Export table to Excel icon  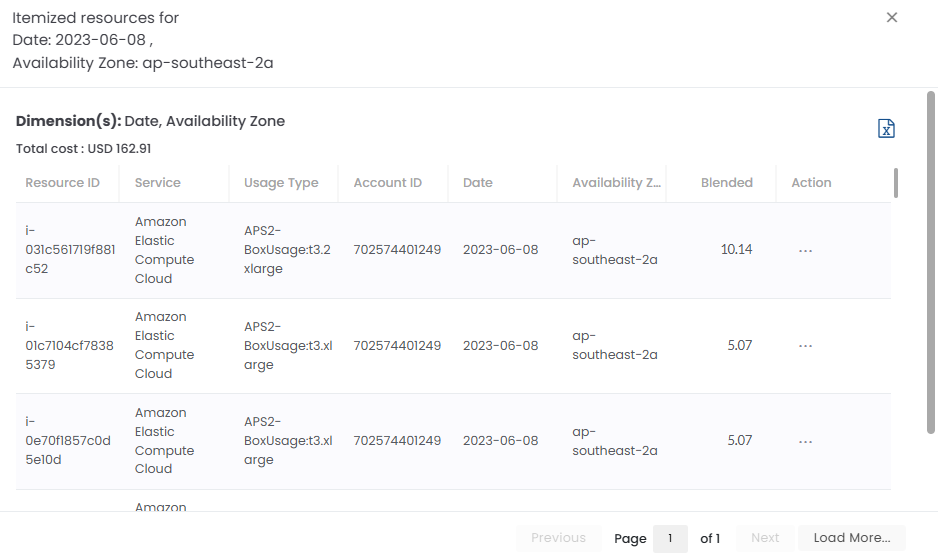pyautogui.click(x=885, y=128)
